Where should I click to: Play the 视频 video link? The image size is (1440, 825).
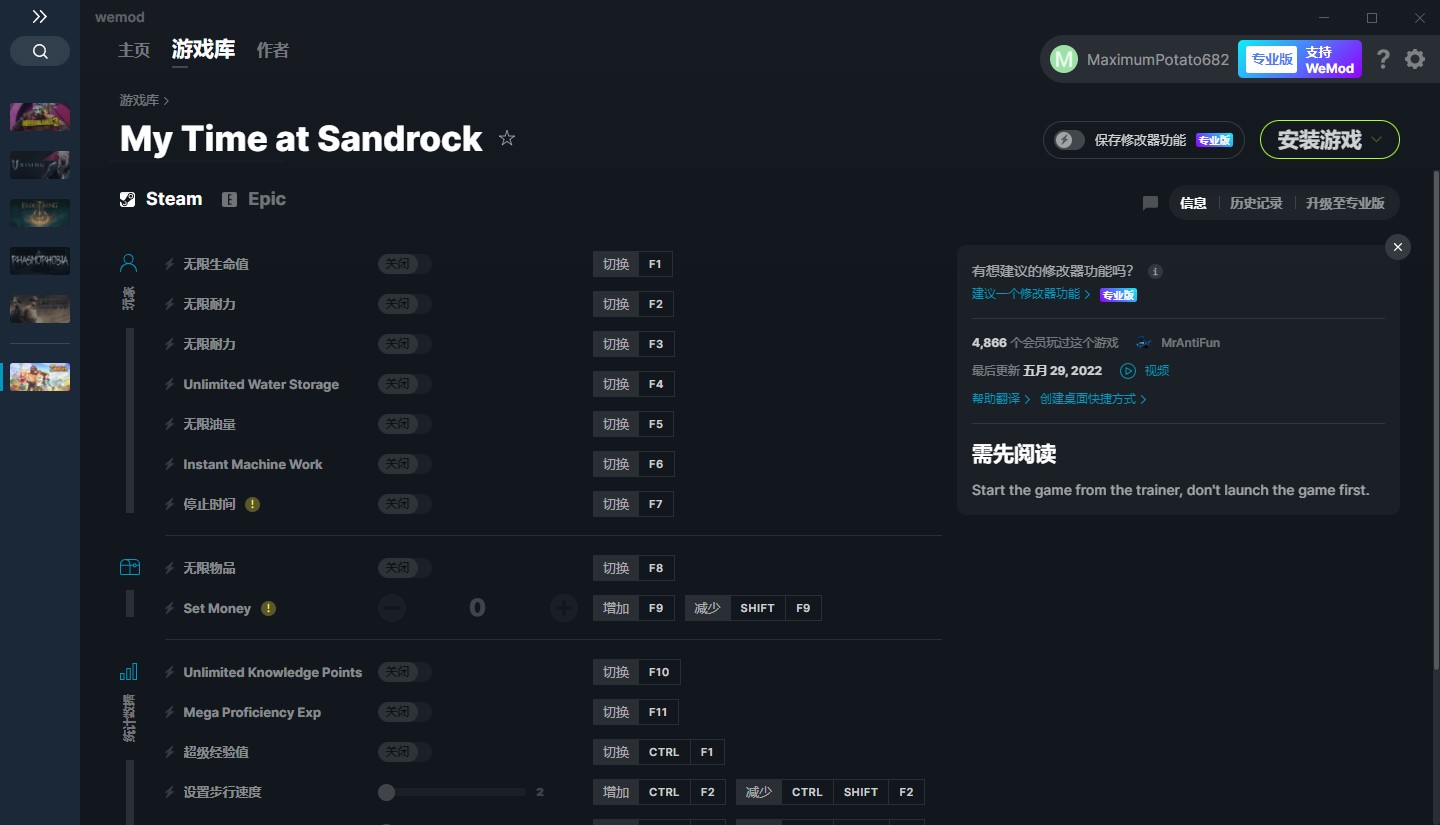[1145, 371]
